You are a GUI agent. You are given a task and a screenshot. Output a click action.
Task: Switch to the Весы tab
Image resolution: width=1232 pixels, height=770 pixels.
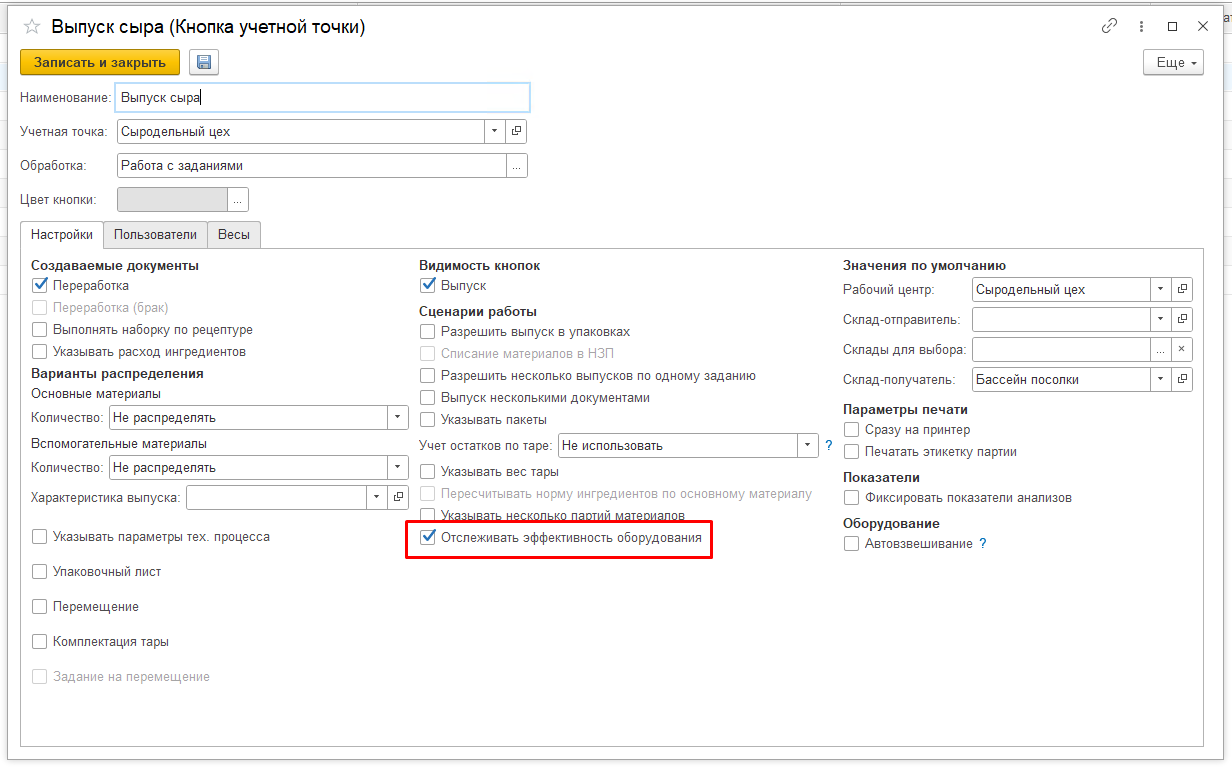234,235
